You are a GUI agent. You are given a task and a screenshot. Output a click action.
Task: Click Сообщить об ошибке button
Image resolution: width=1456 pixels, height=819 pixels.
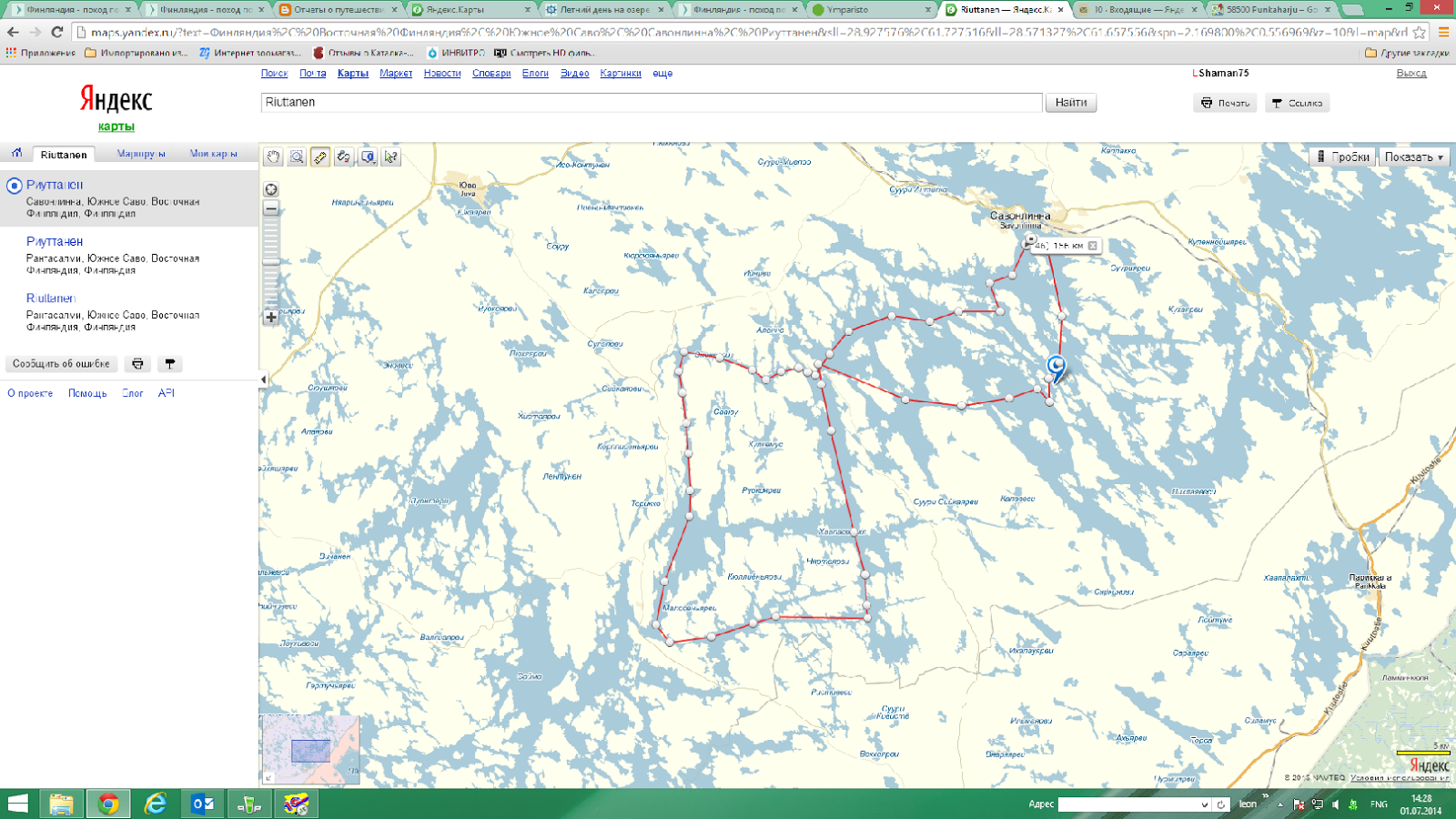(61, 364)
